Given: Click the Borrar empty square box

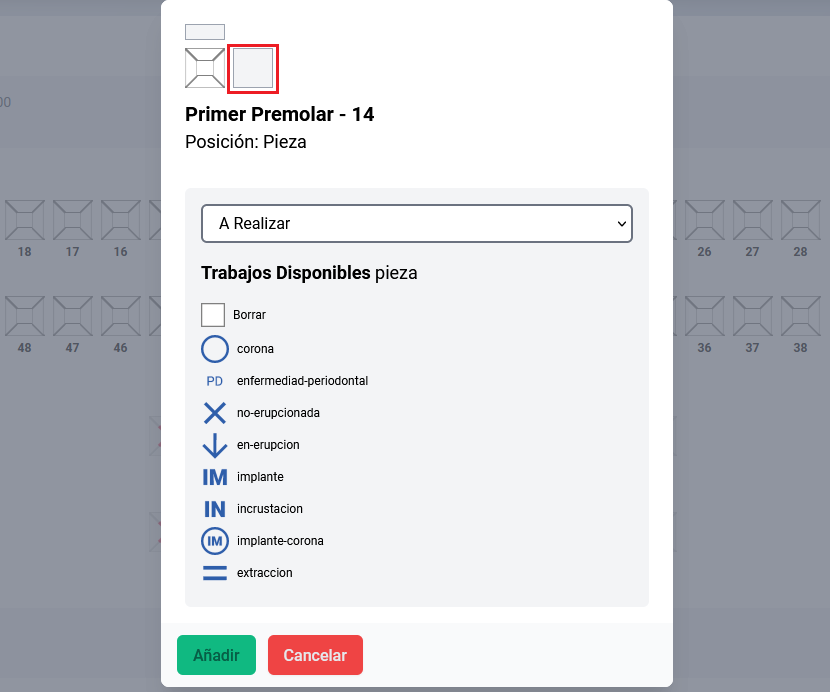Looking at the screenshot, I should 213,315.
